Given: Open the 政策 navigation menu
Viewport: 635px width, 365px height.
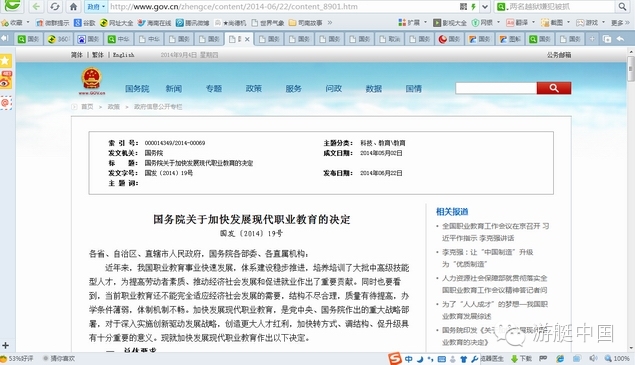Looking at the screenshot, I should coord(254,88).
